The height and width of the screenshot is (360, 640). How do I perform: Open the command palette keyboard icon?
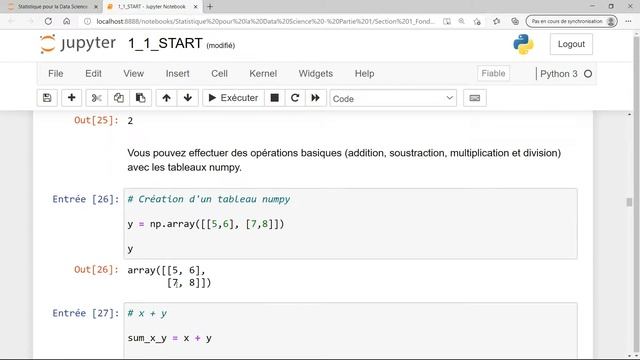pyautogui.click(x=475, y=98)
